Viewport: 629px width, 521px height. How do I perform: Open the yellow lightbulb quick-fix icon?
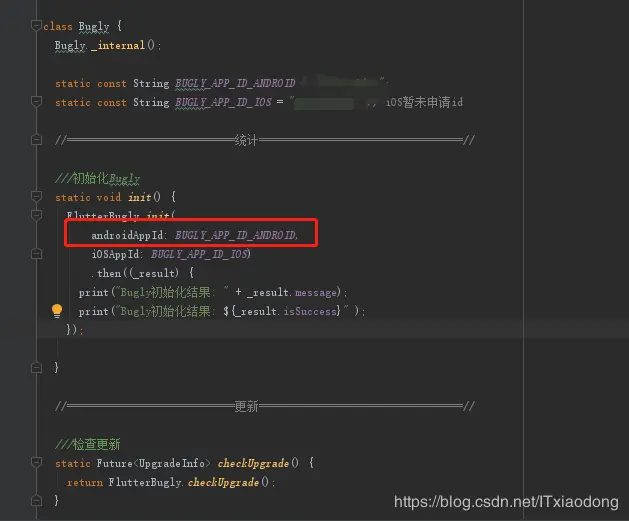(x=57, y=311)
